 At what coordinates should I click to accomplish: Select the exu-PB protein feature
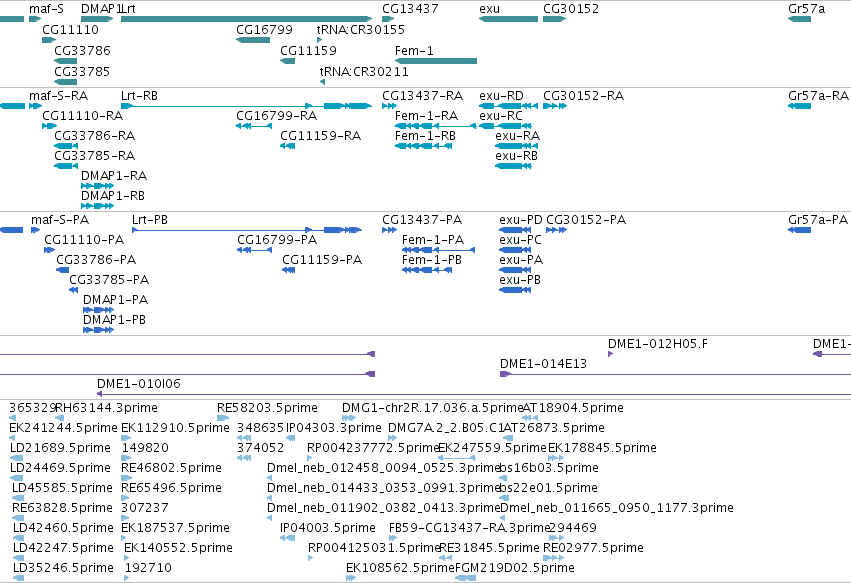click(x=515, y=290)
